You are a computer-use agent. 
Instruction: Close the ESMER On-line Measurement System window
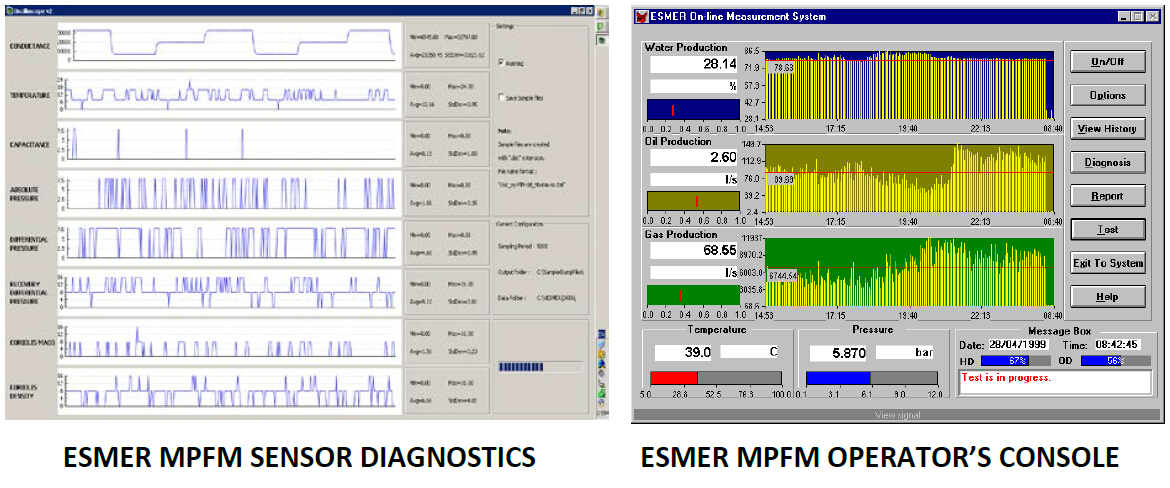(1151, 16)
